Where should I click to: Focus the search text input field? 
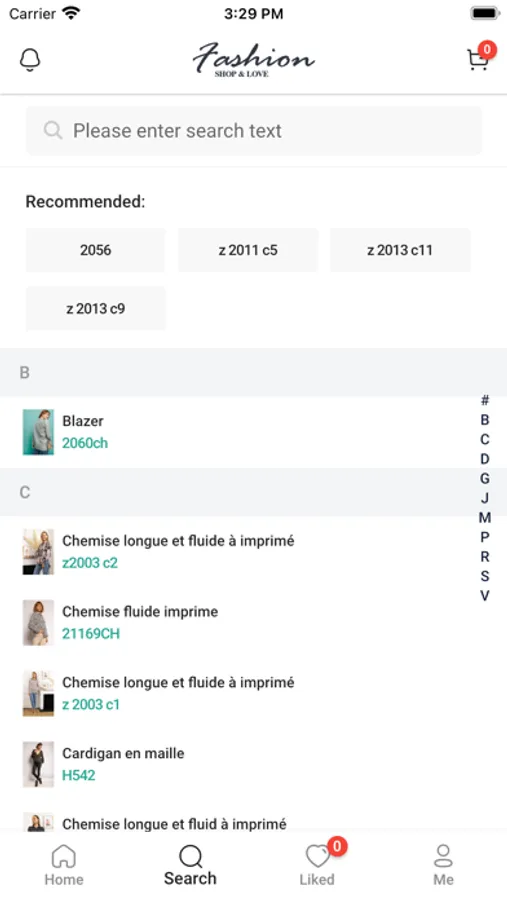pyautogui.click(x=253, y=131)
